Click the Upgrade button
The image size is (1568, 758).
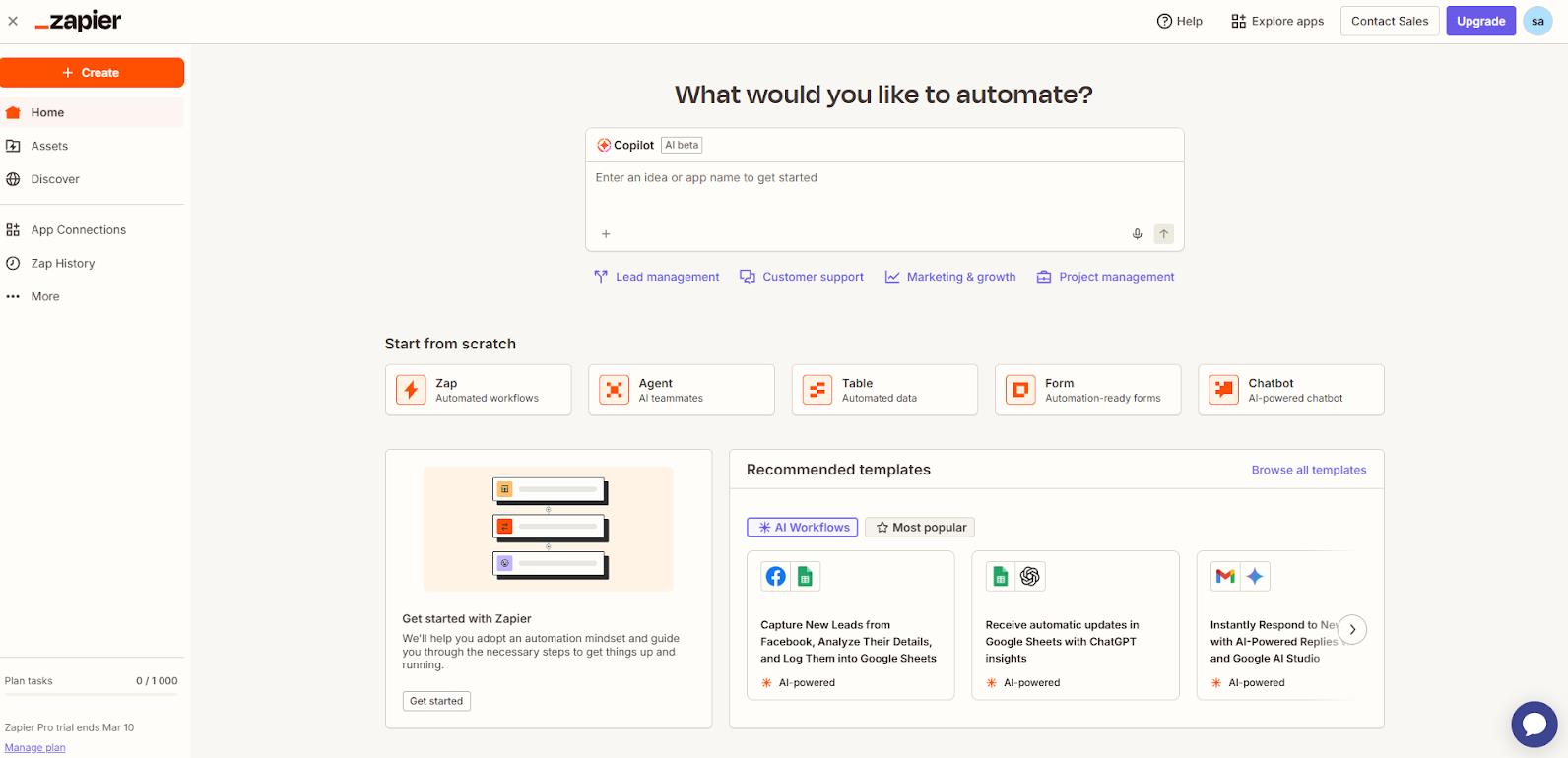pos(1480,21)
